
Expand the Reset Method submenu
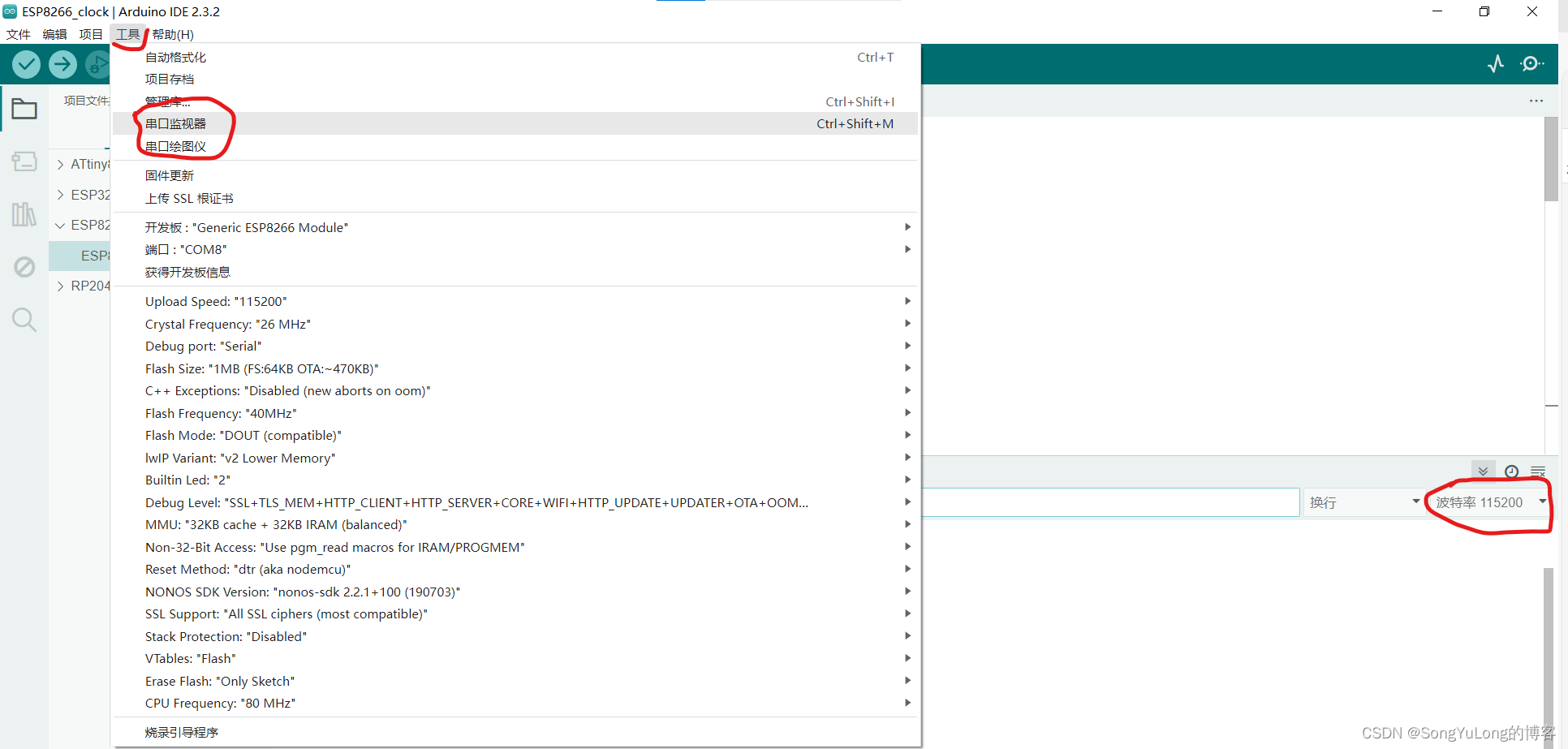[515, 569]
